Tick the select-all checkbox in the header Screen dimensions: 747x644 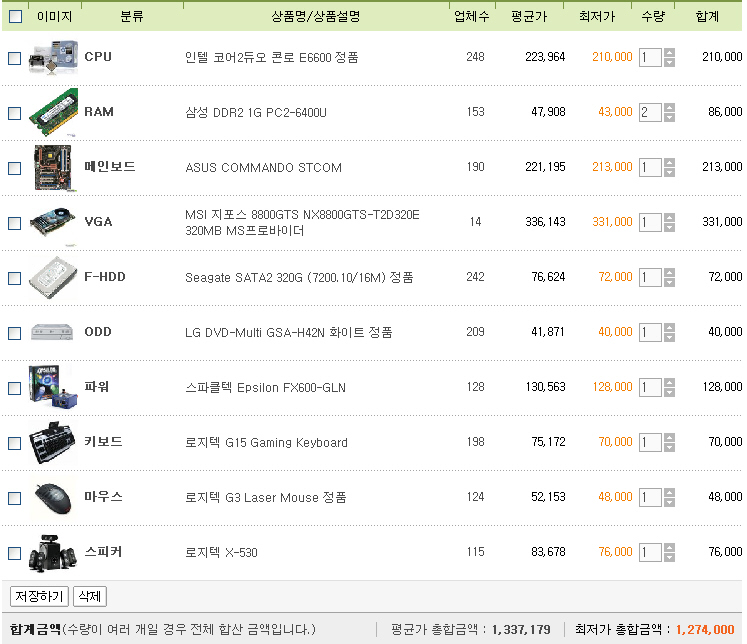pyautogui.click(x=15, y=17)
